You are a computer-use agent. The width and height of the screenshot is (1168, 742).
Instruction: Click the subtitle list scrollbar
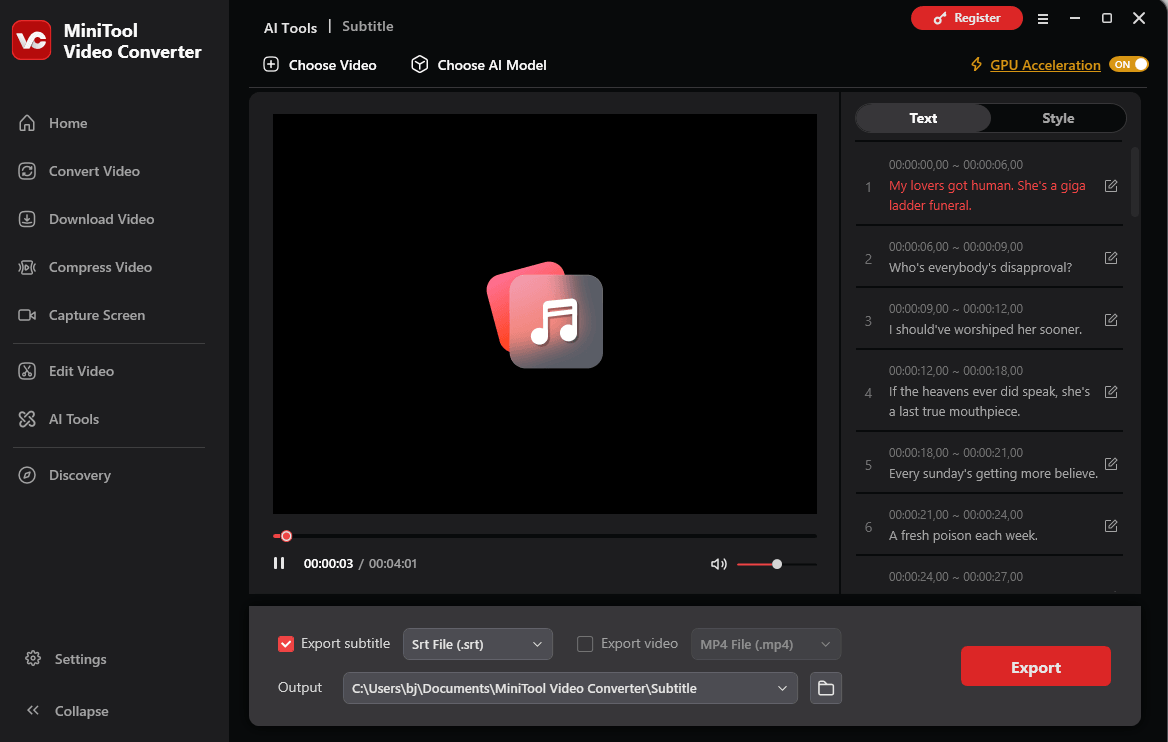pos(1134,182)
